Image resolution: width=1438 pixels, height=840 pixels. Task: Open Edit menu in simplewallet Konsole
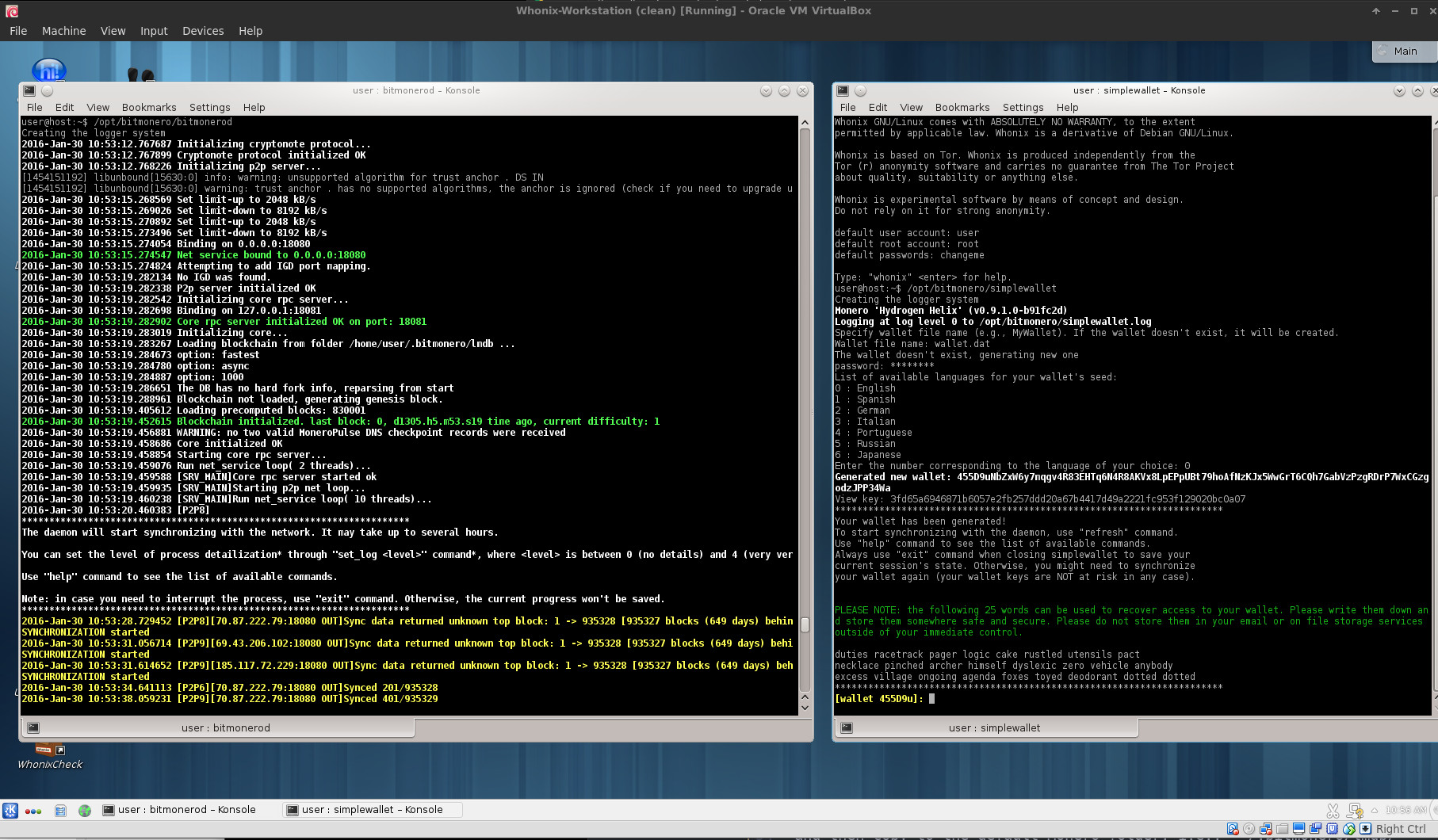point(878,108)
